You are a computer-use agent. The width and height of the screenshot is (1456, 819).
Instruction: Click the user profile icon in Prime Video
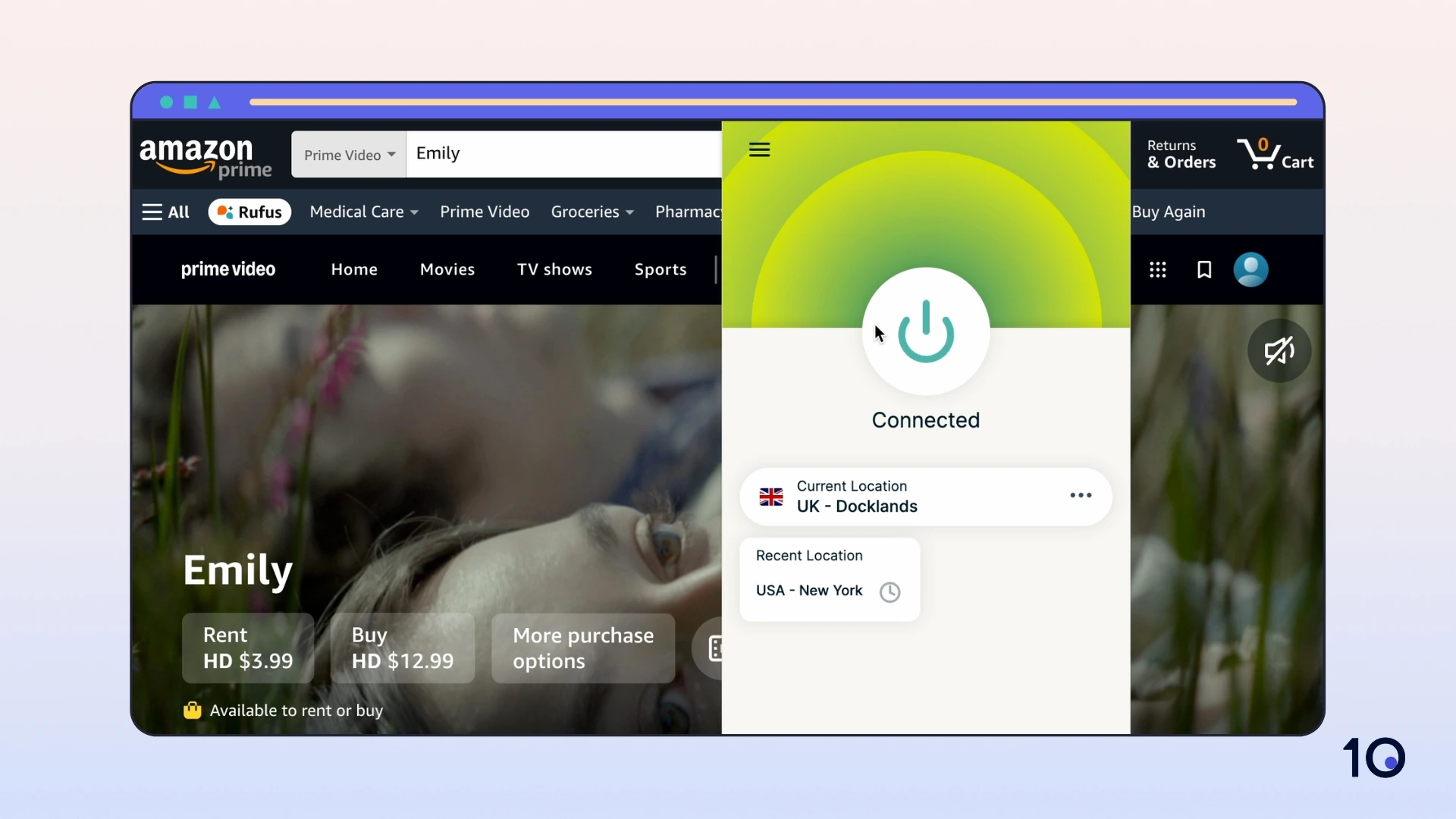pyautogui.click(x=1252, y=269)
